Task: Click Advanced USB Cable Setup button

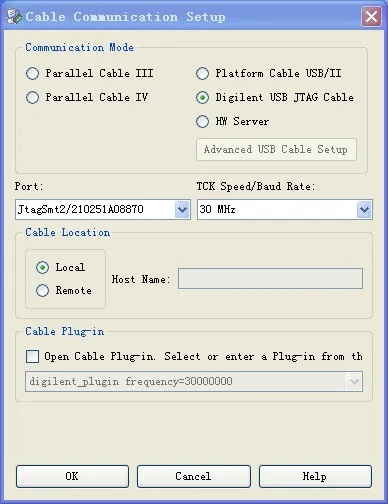Action: pos(276,150)
